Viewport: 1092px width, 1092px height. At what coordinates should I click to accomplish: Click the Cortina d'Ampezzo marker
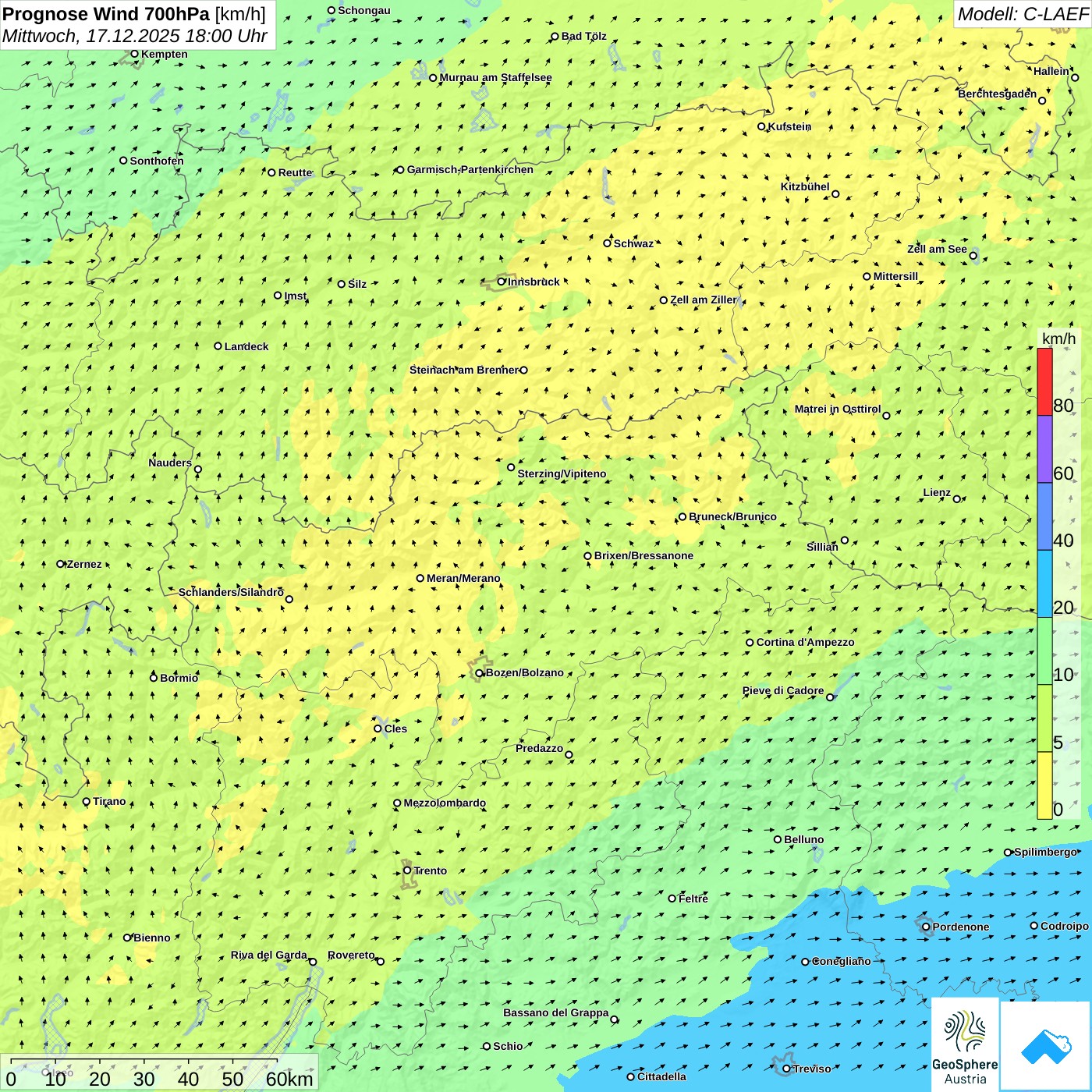[750, 643]
